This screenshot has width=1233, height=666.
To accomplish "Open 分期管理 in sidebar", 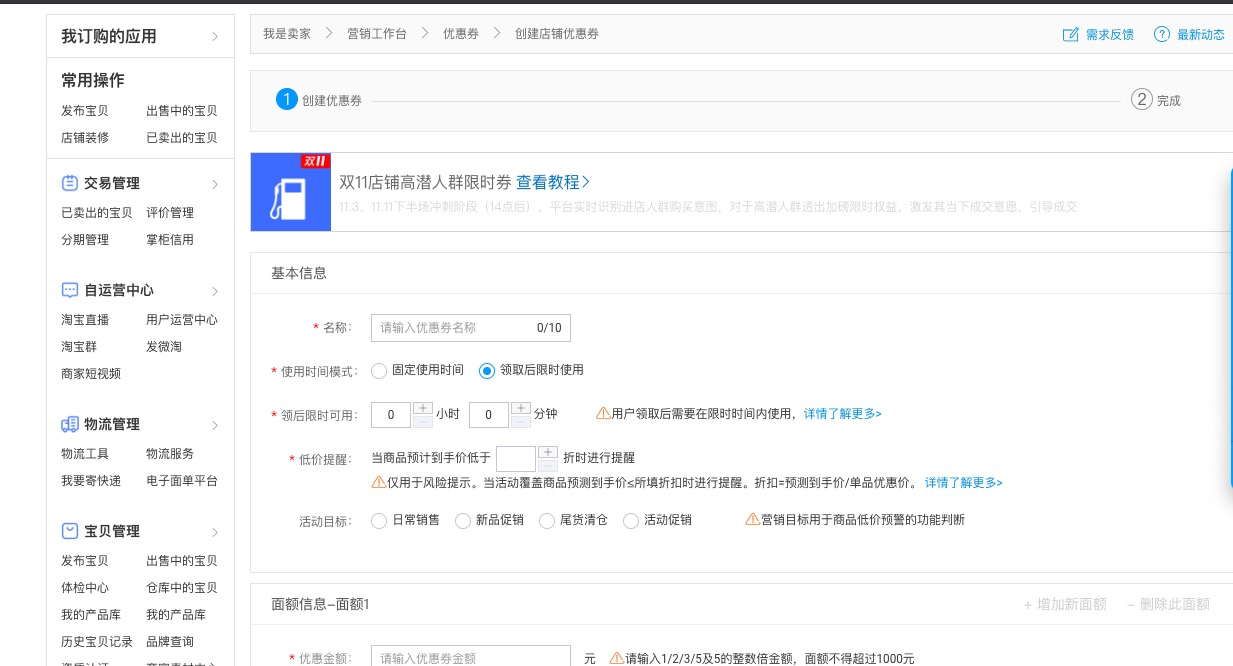I will [85, 240].
